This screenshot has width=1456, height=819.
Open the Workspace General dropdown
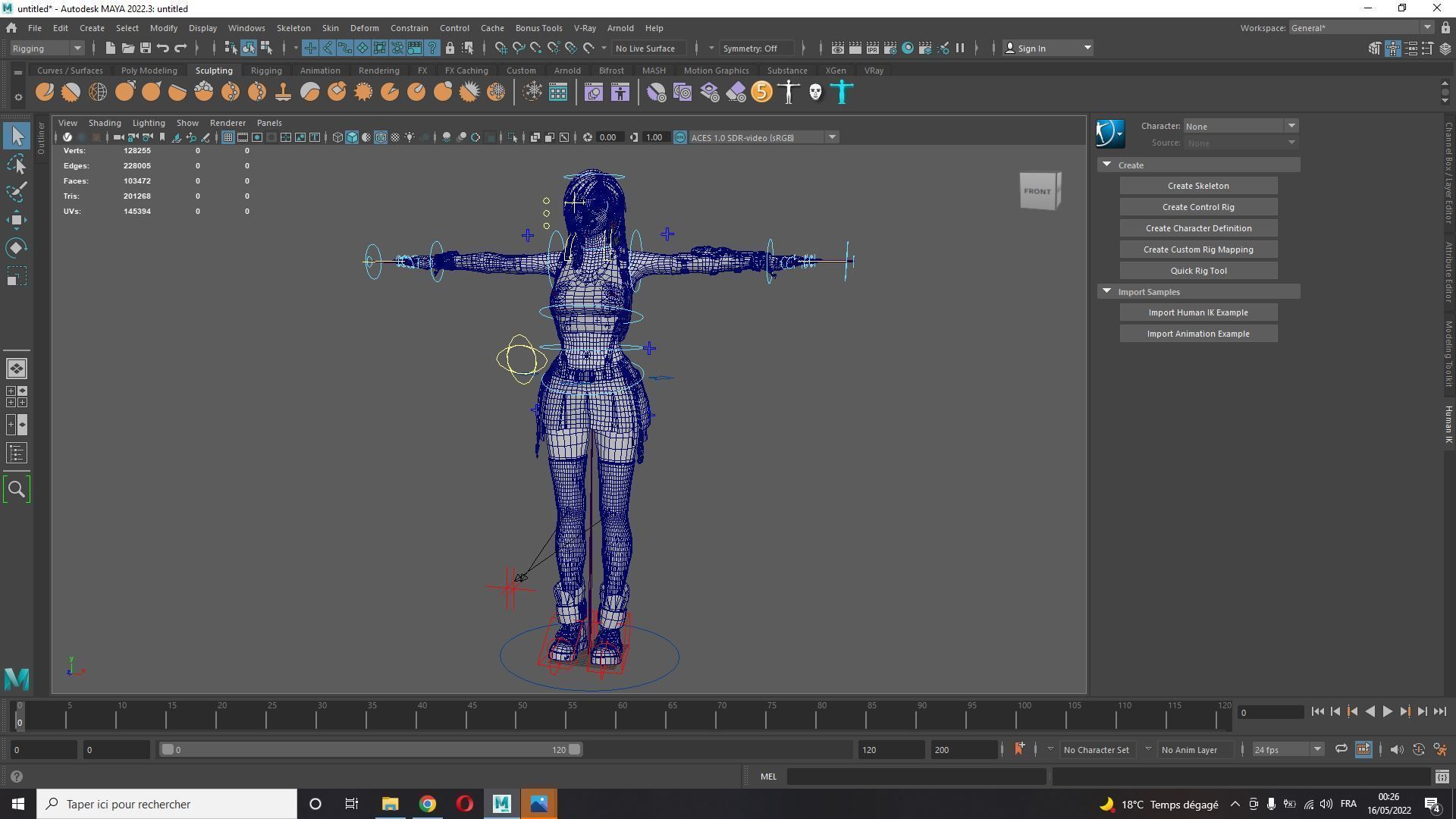(x=1361, y=28)
